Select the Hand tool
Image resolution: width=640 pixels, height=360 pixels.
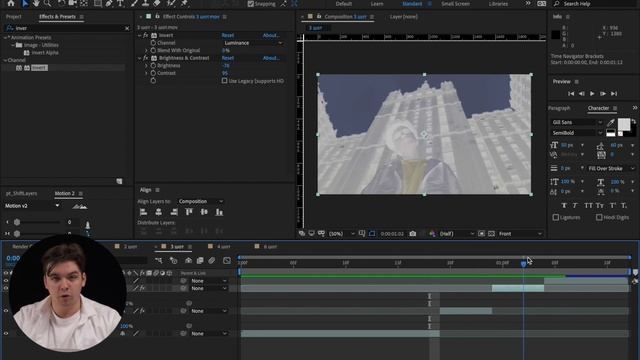[x=36, y=3]
